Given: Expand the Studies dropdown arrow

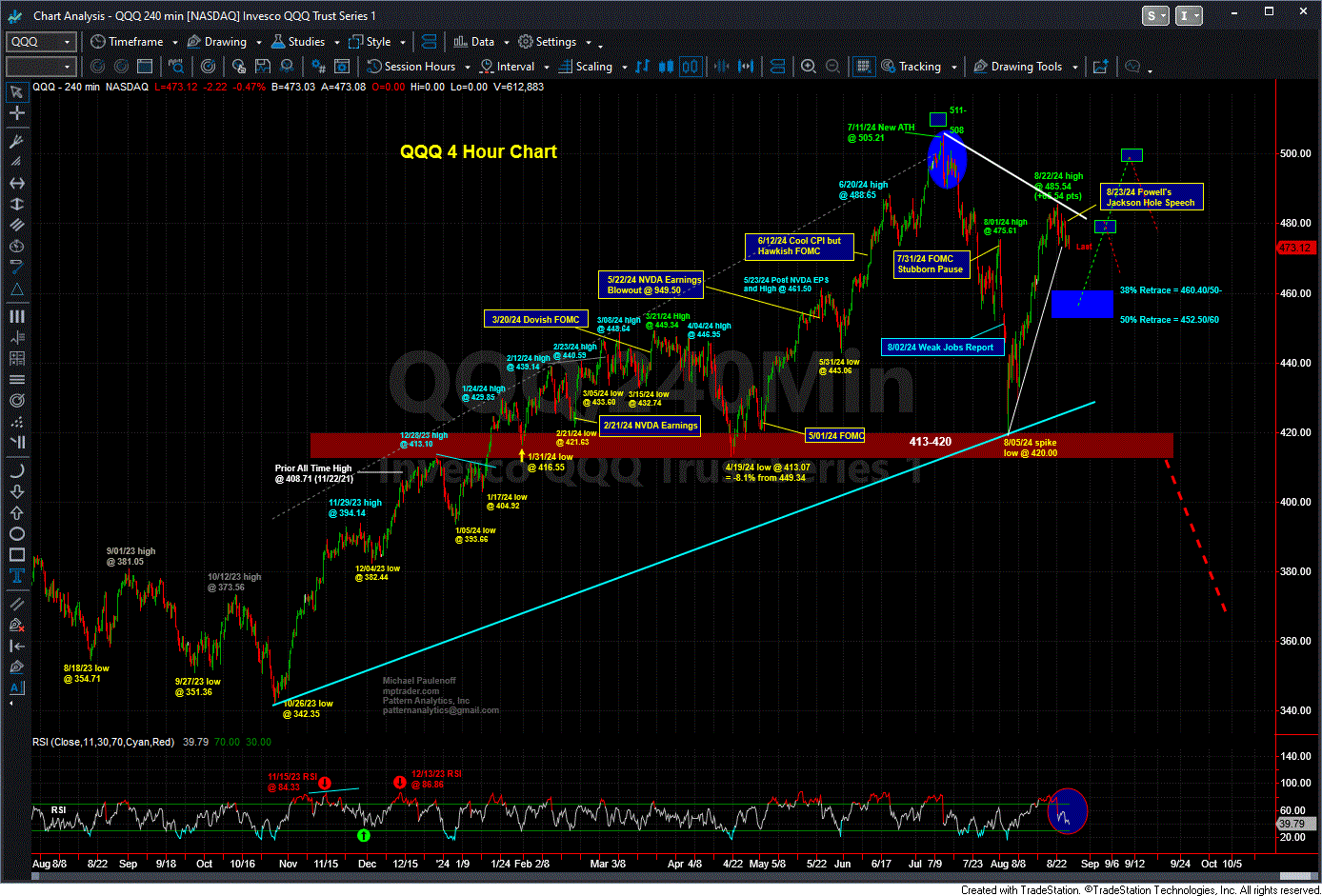Looking at the screenshot, I should point(337,43).
